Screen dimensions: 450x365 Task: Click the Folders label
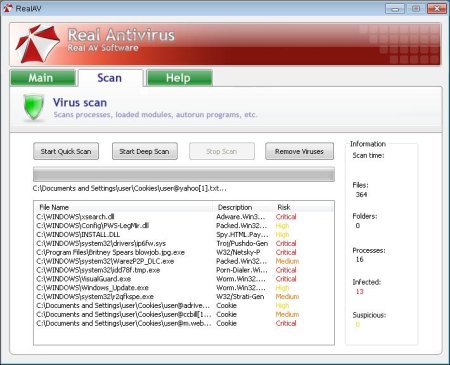coord(365,216)
